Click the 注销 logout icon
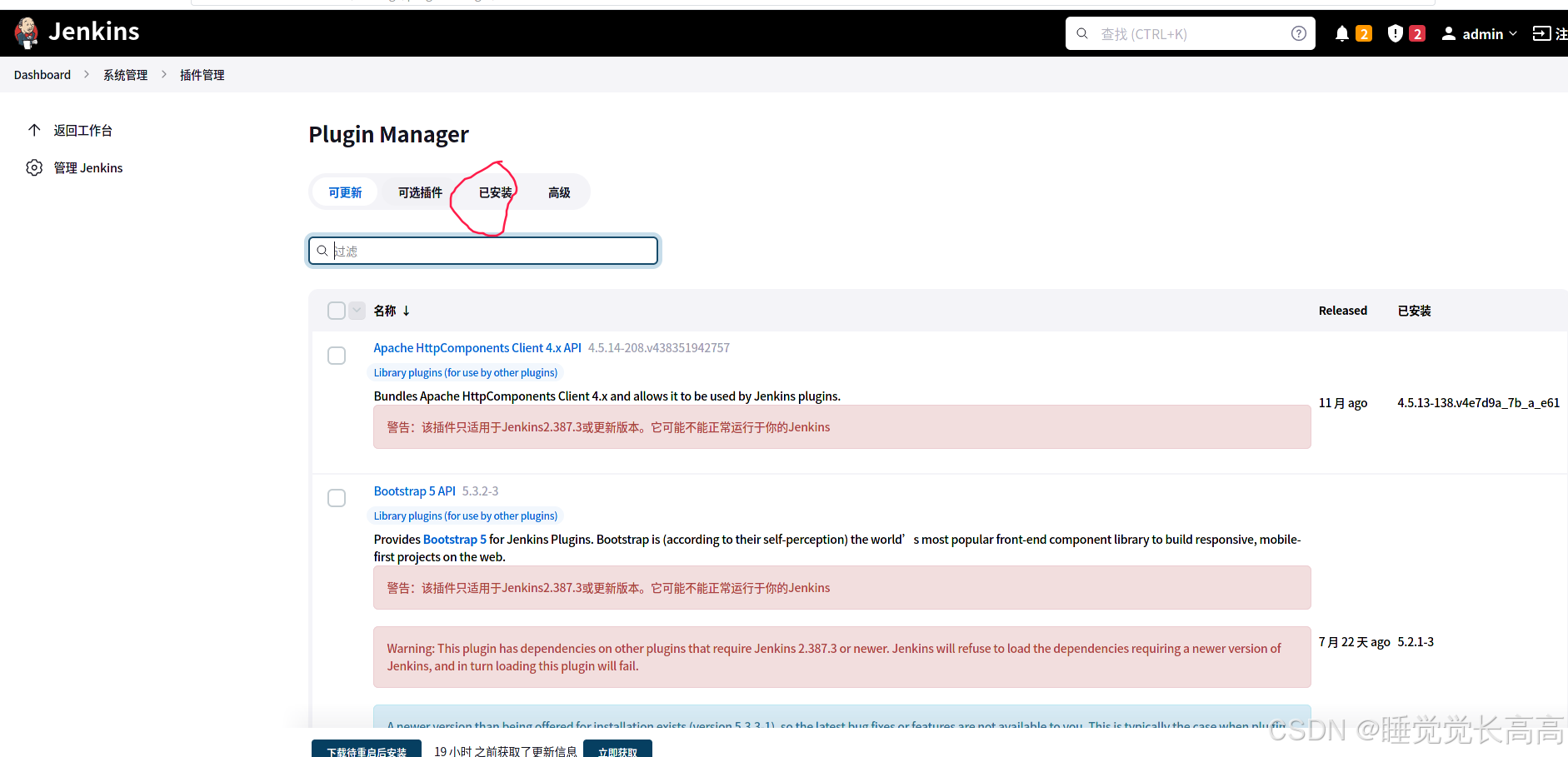This screenshot has height=757, width=1568. tap(1543, 33)
